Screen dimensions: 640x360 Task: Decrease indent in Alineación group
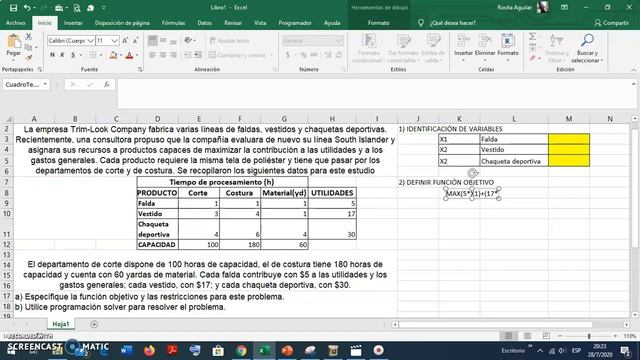point(188,55)
